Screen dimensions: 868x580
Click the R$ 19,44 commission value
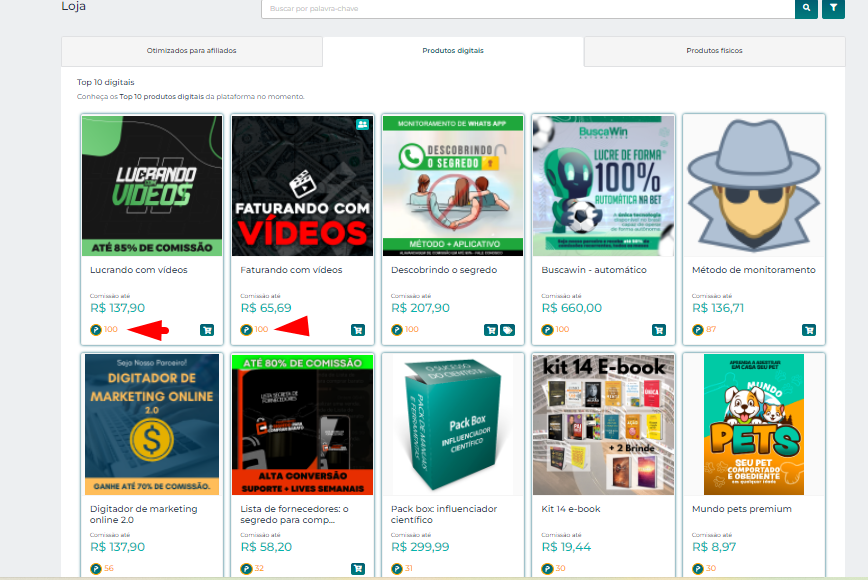click(x=566, y=547)
